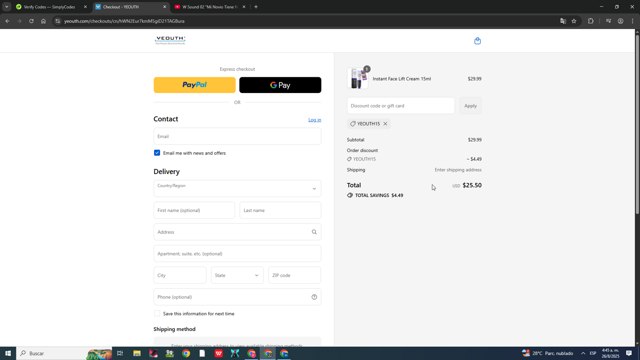Toggle Email me with news and offers
640x360 pixels.
click(x=157, y=153)
